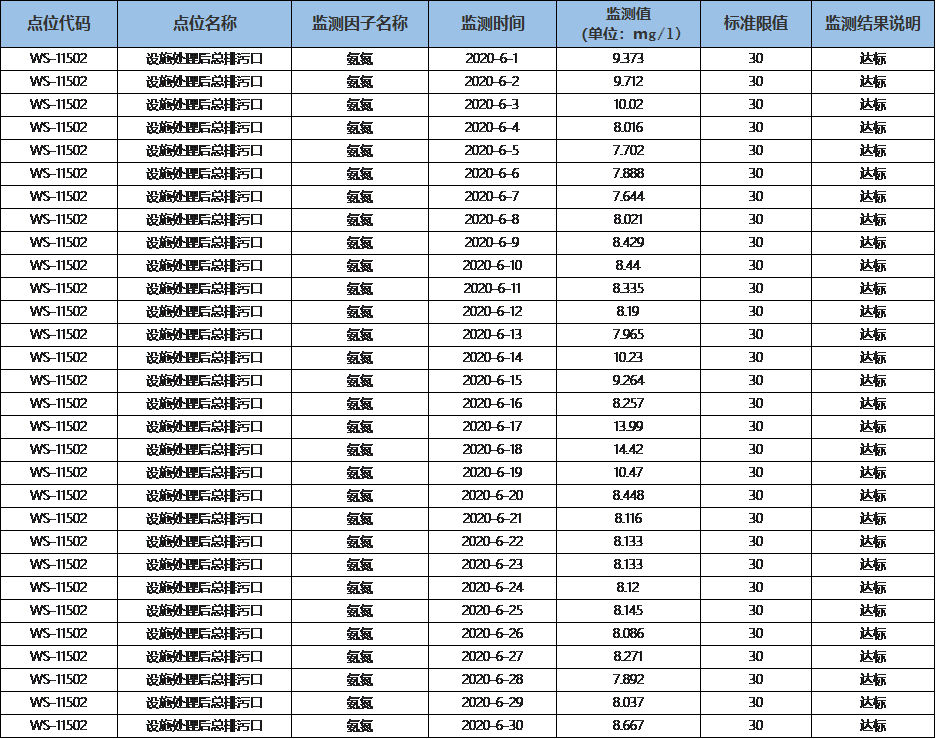Select the 点位名称 column header
Viewport: 936px width, 739px height.
point(205,24)
